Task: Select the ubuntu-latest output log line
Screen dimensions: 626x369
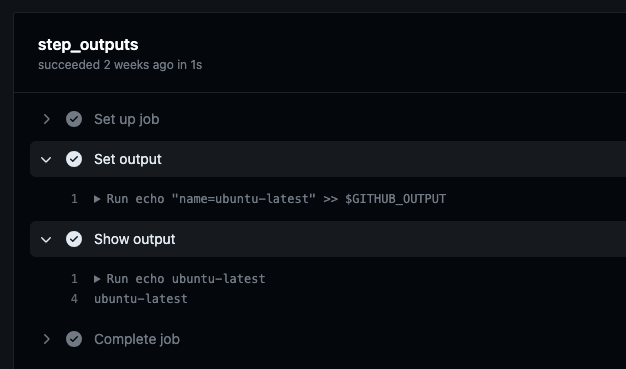Action: [x=141, y=299]
